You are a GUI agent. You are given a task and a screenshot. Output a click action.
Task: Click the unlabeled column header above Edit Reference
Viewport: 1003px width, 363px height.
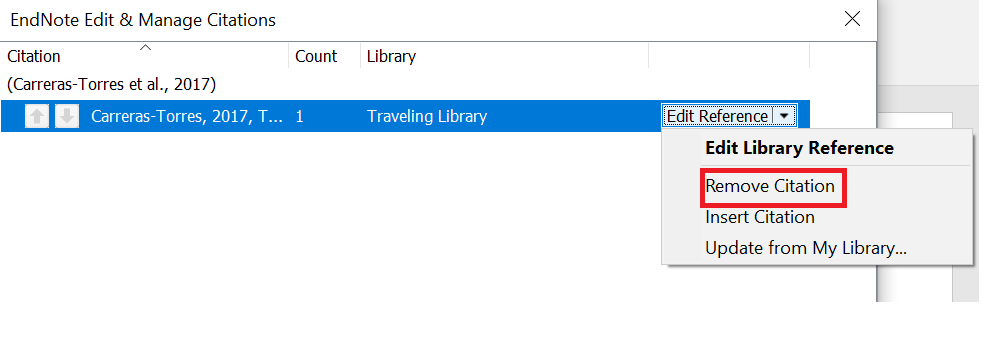[729, 56]
